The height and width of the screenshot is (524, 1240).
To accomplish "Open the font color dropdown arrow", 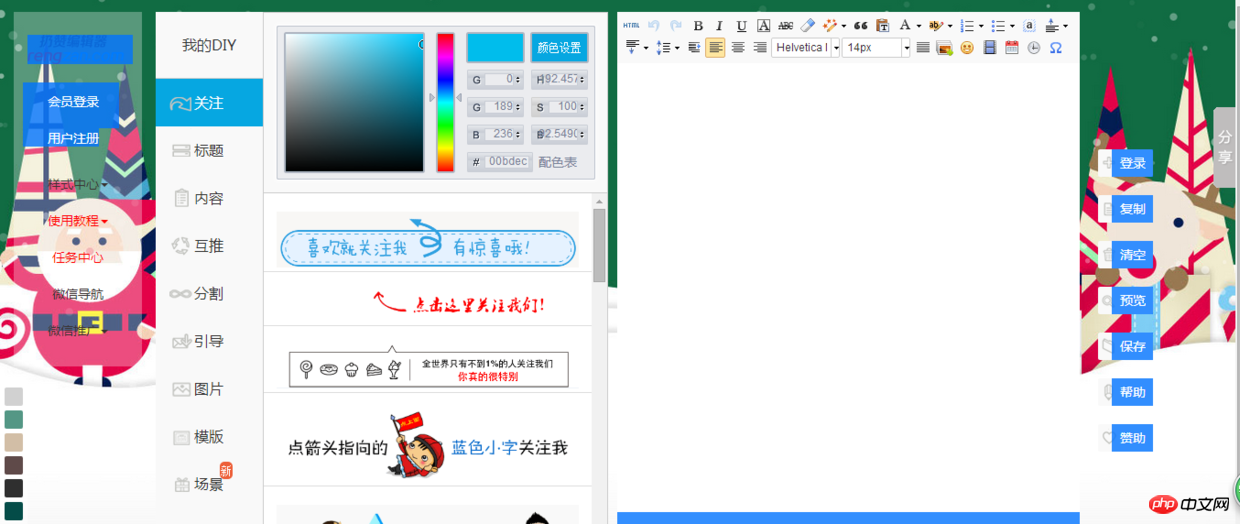I will click(919, 26).
